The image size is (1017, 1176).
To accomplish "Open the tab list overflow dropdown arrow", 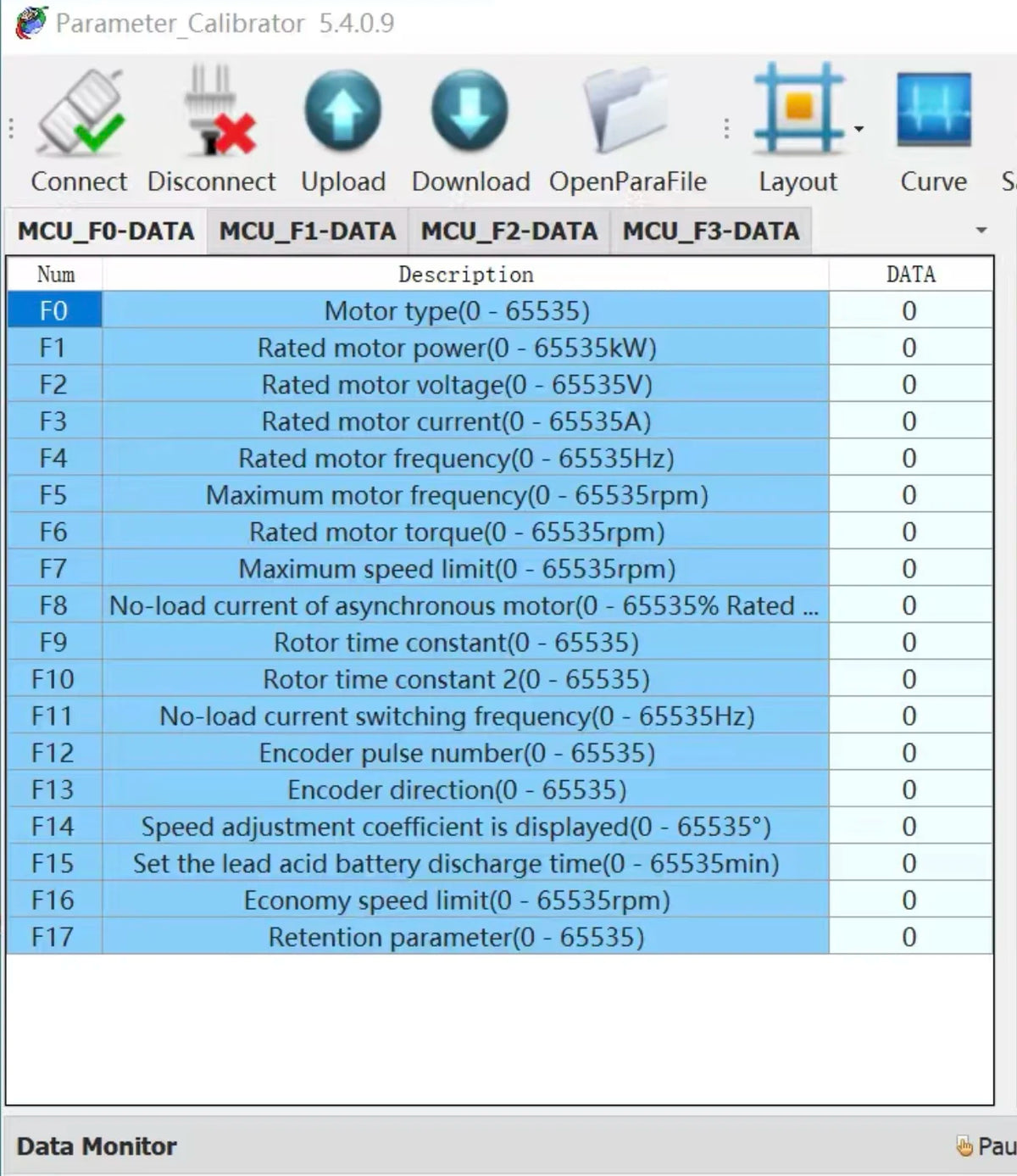I will coord(981,231).
